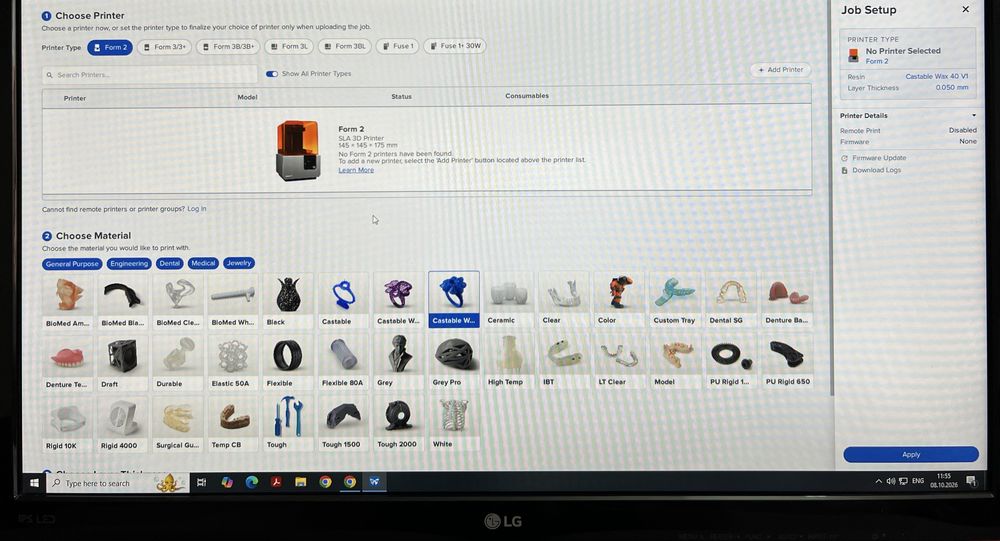Select Form 3B/3B+ printer type
This screenshot has width=1000, height=541.
(228, 47)
